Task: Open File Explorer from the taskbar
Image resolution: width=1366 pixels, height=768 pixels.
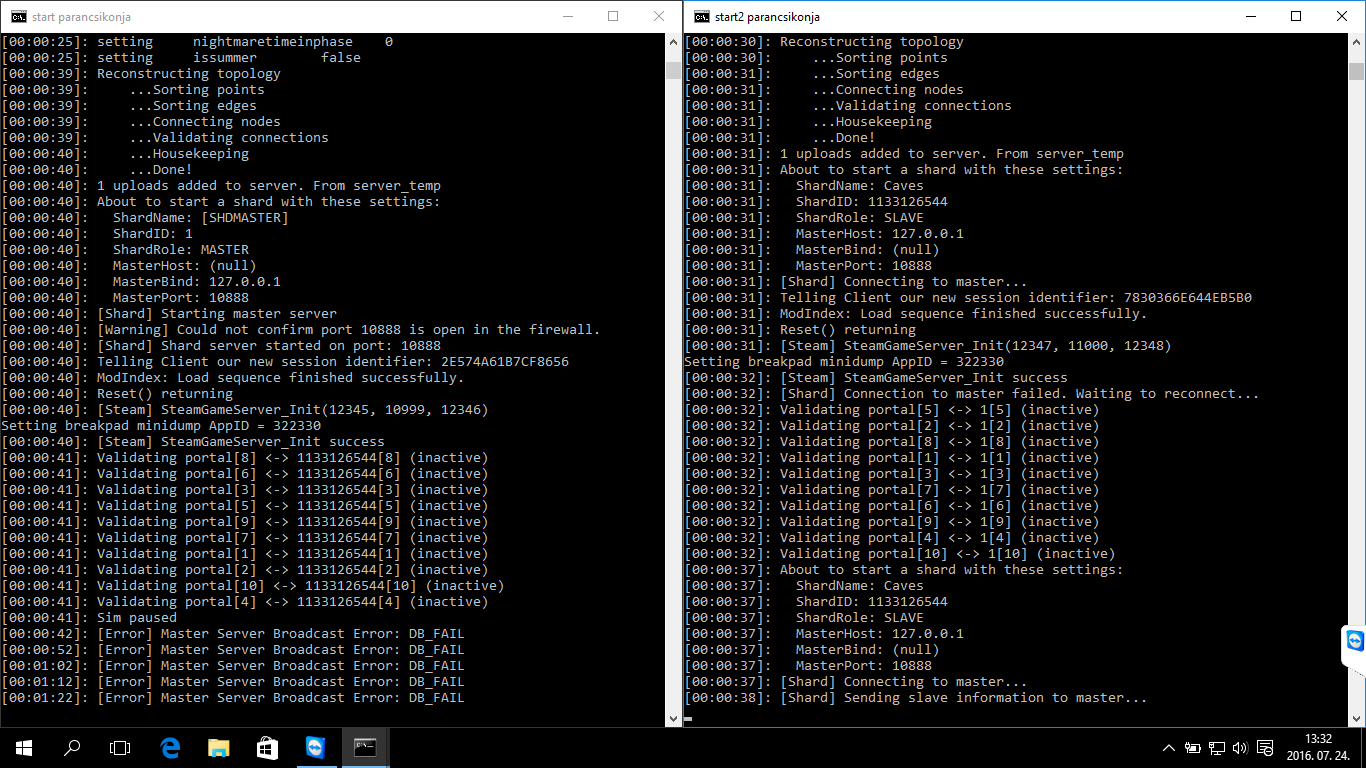Action: 218,747
